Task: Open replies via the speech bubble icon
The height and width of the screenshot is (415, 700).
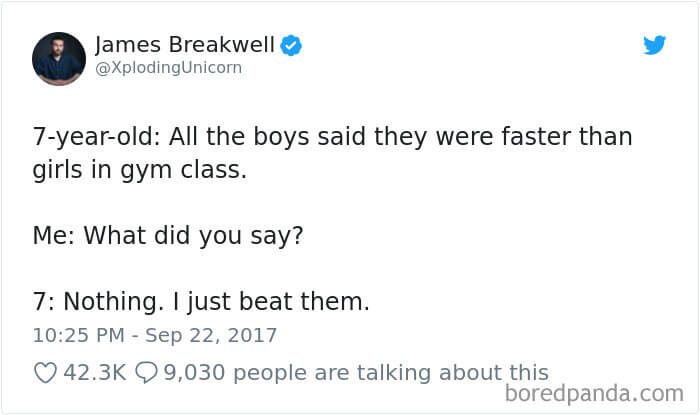Action: 146,373
